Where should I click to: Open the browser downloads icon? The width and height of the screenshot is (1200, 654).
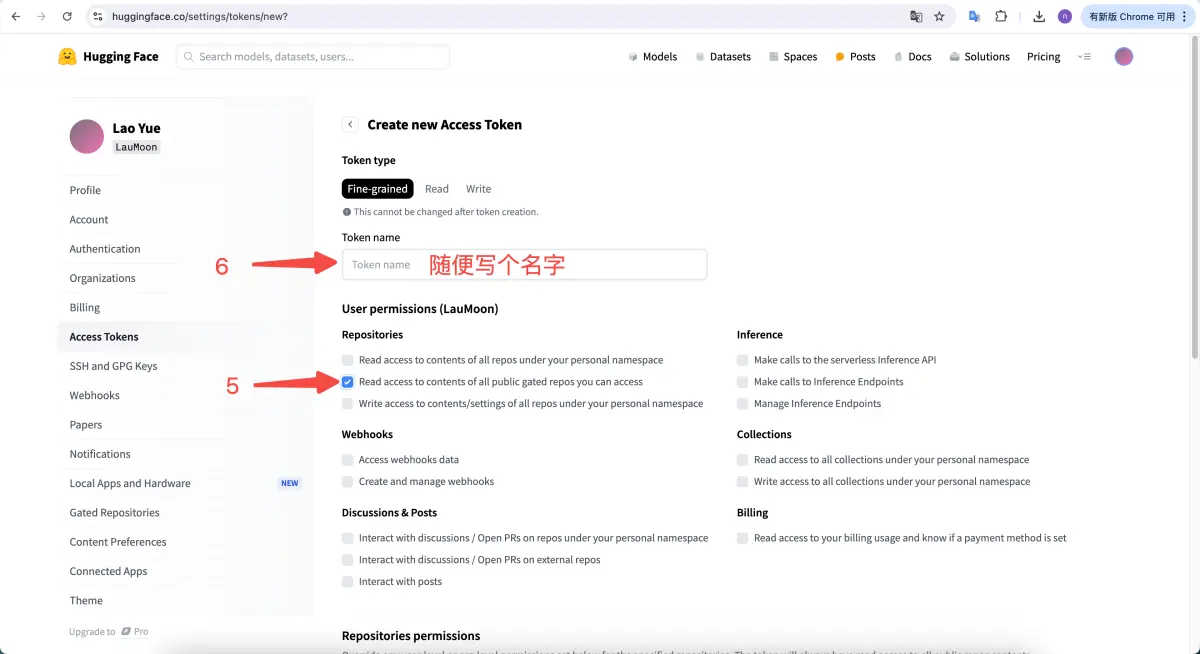(x=1039, y=17)
